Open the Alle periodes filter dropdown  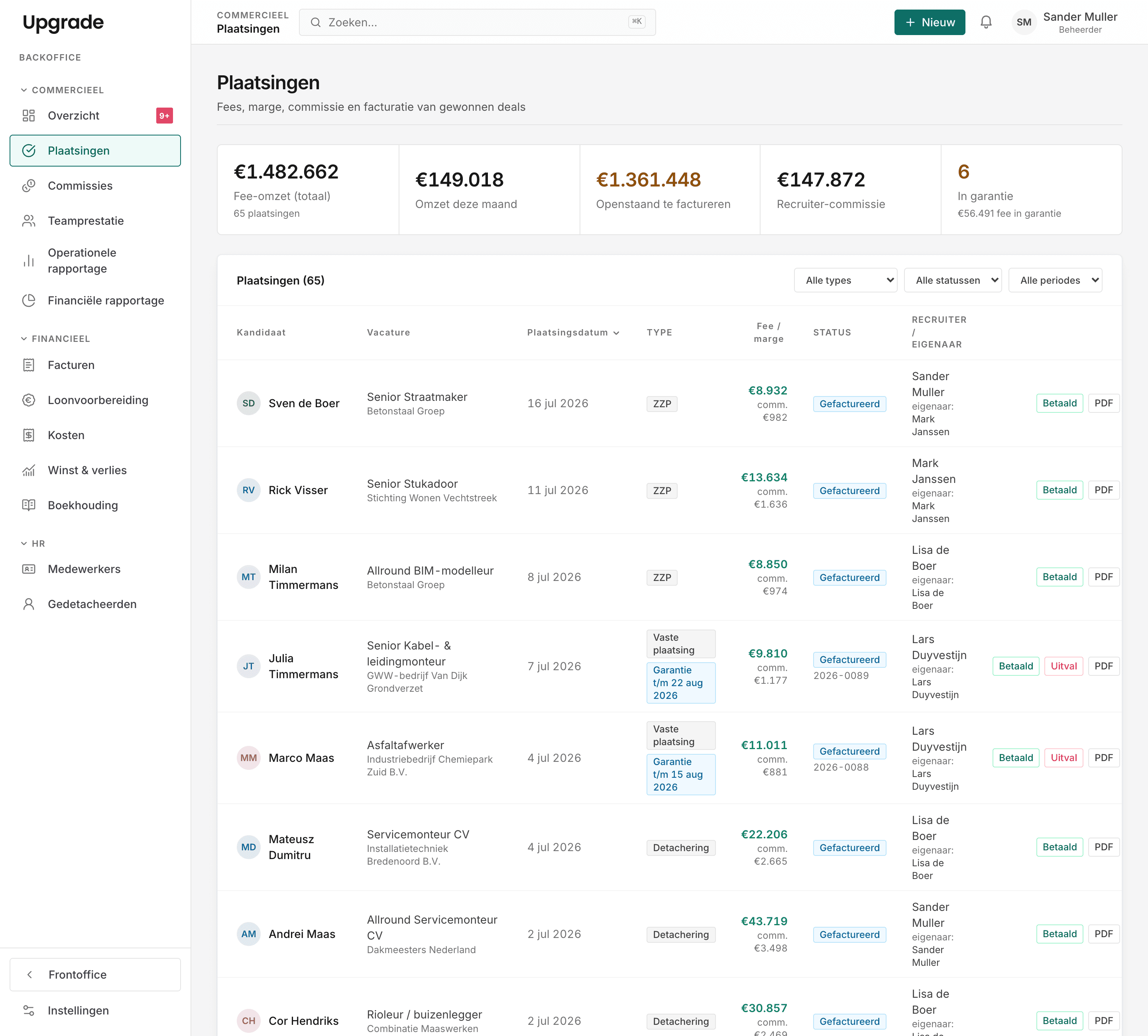click(1055, 280)
